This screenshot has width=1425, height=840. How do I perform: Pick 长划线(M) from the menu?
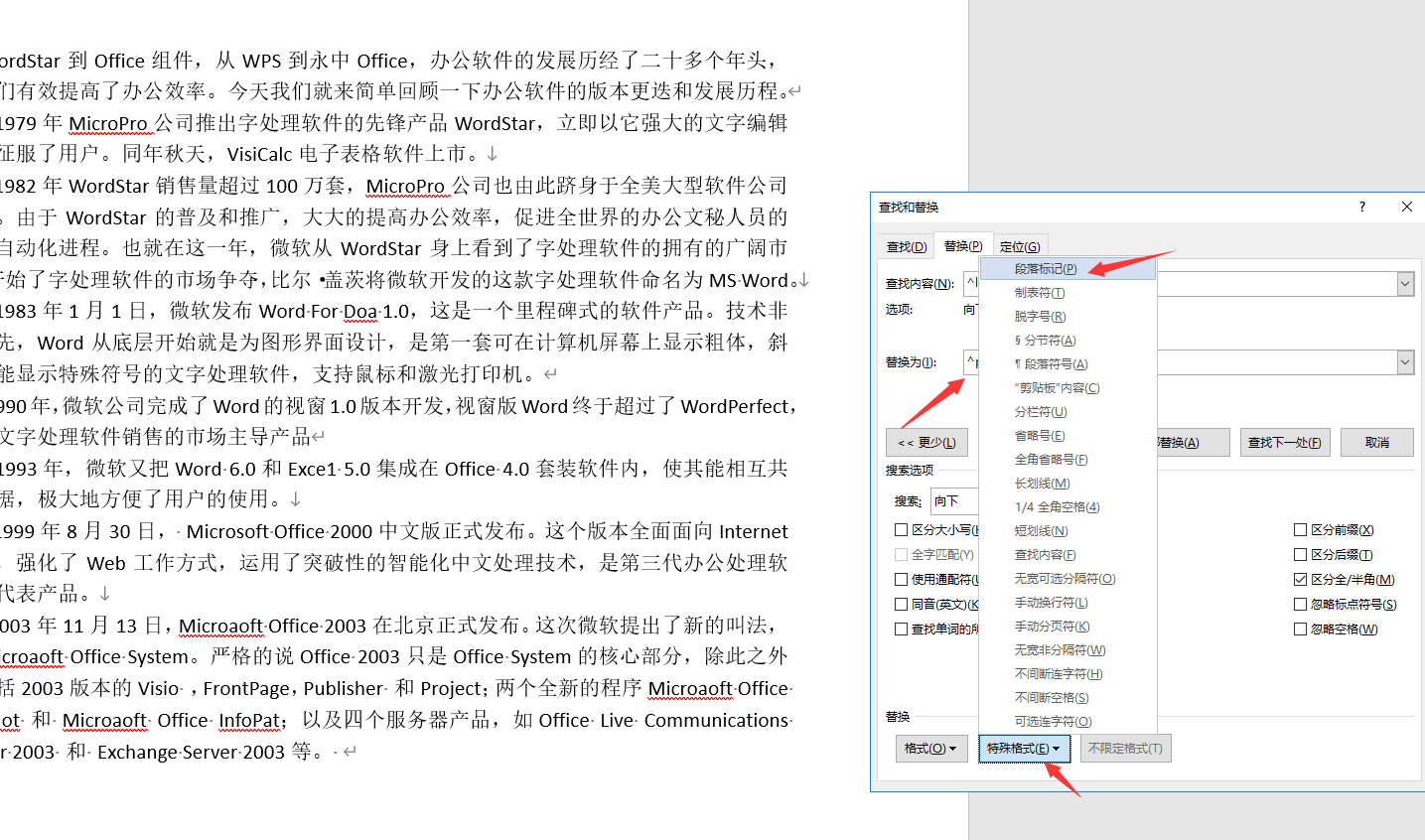click(x=1068, y=484)
